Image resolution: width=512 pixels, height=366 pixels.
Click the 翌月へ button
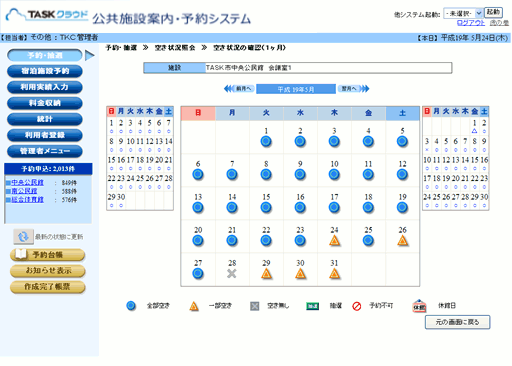tap(349, 89)
